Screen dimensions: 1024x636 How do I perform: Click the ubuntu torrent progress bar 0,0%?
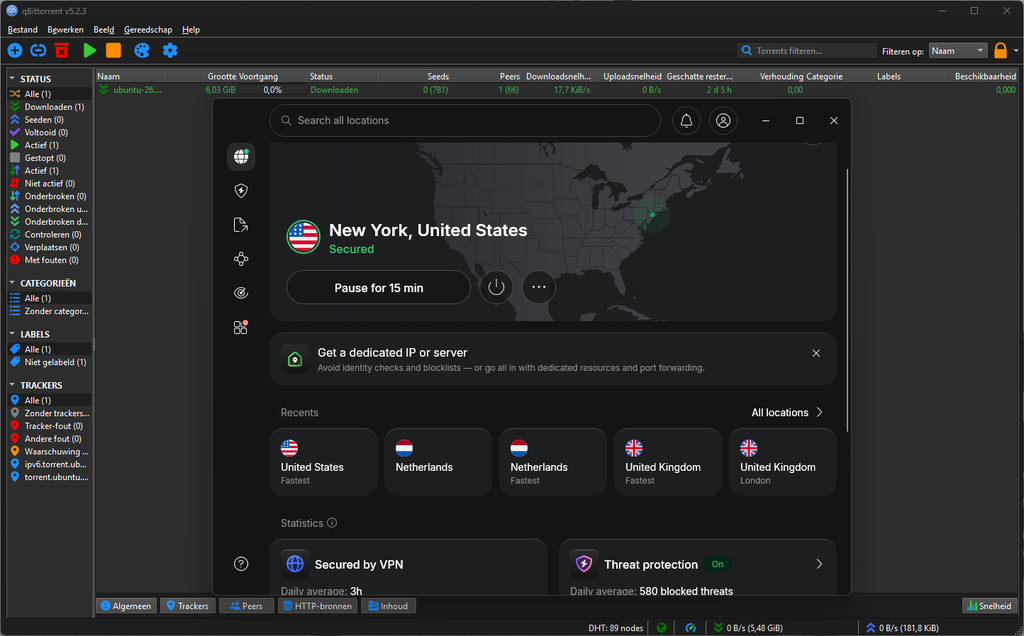272,90
